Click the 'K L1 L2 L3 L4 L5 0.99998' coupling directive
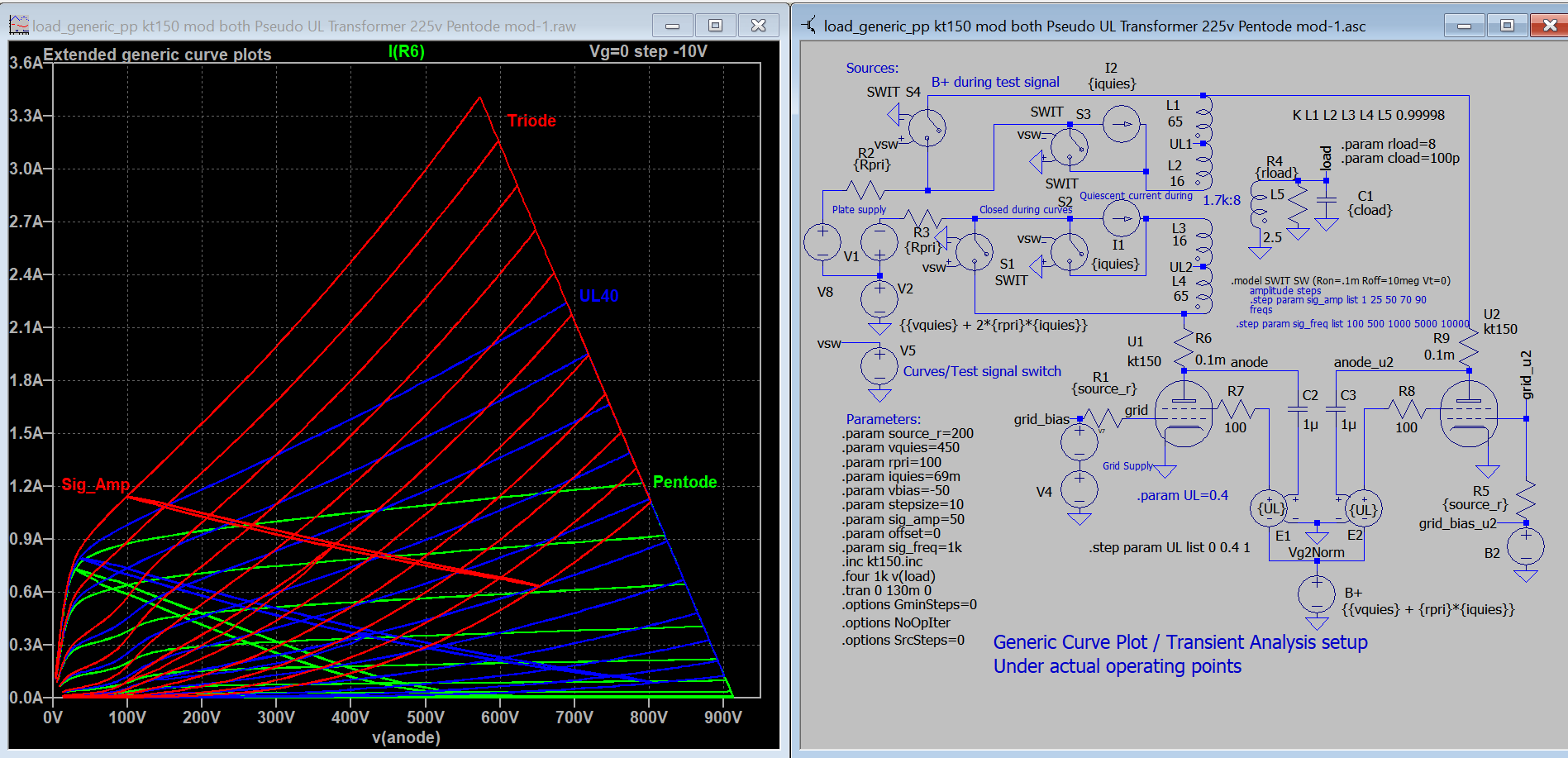 pos(1369,116)
